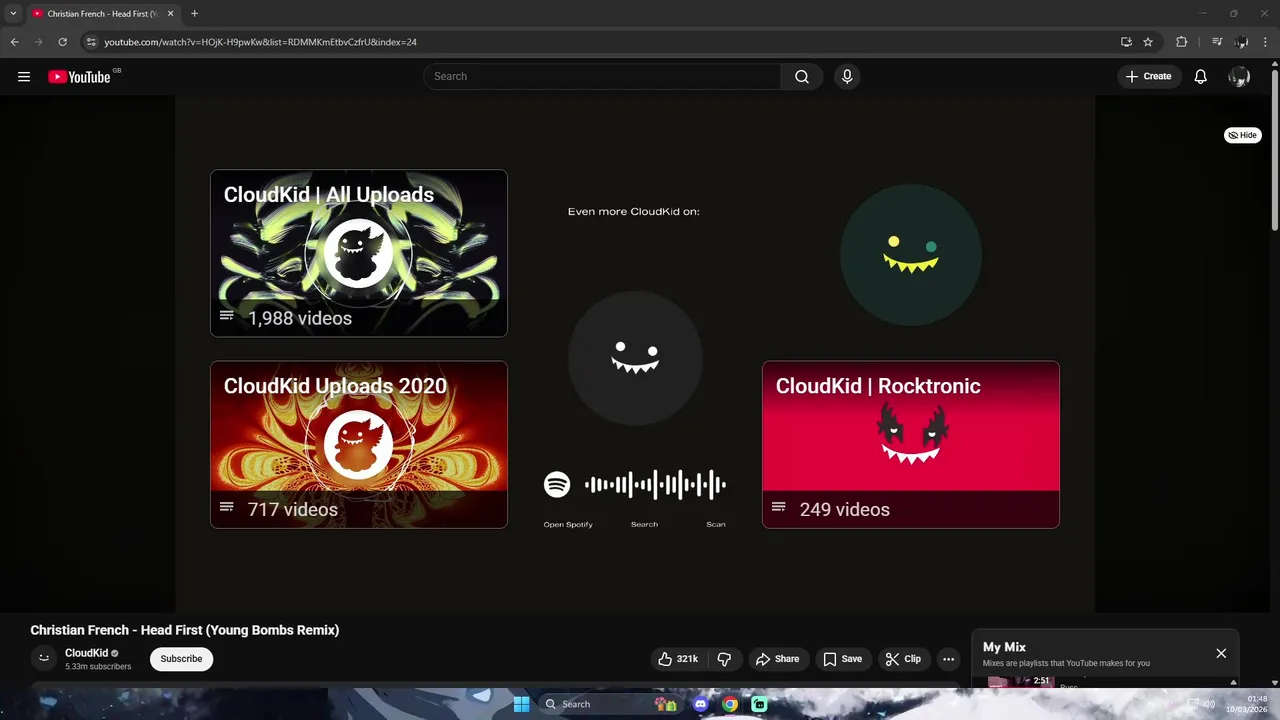Open the teal app icon on taskbar

tap(759, 704)
